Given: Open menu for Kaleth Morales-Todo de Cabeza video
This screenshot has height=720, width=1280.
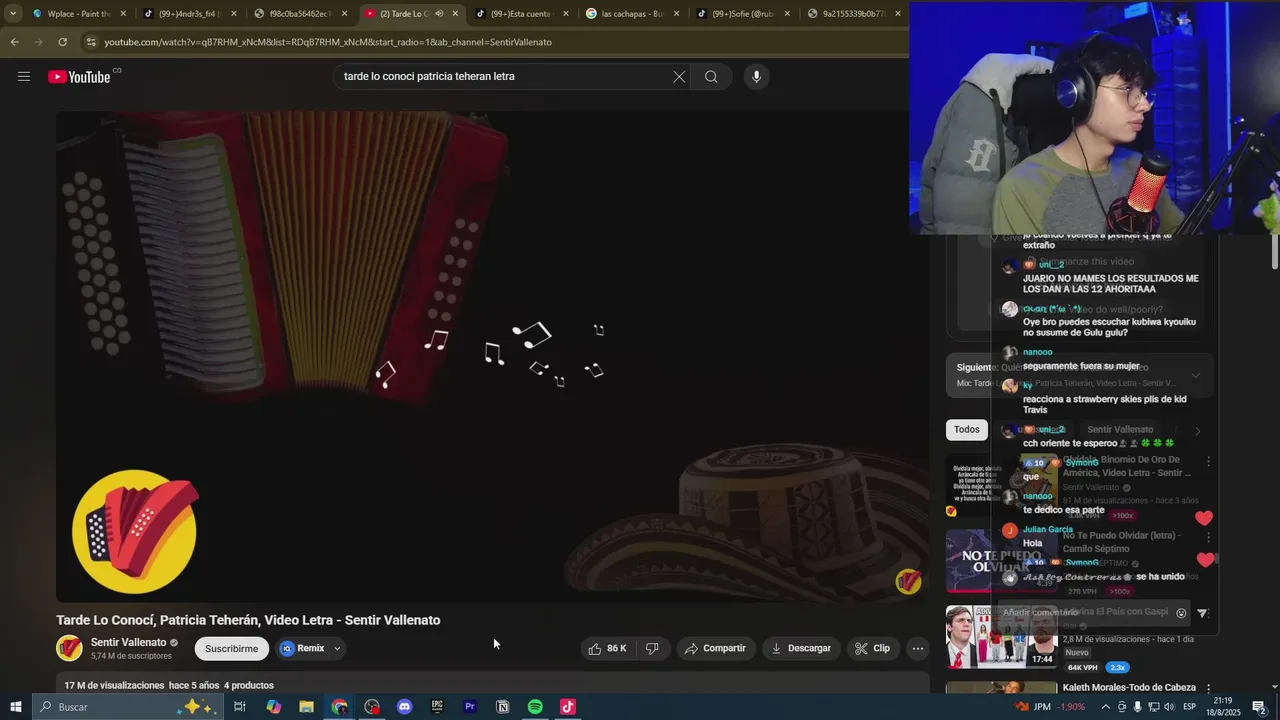Looking at the screenshot, I should point(1208,688).
